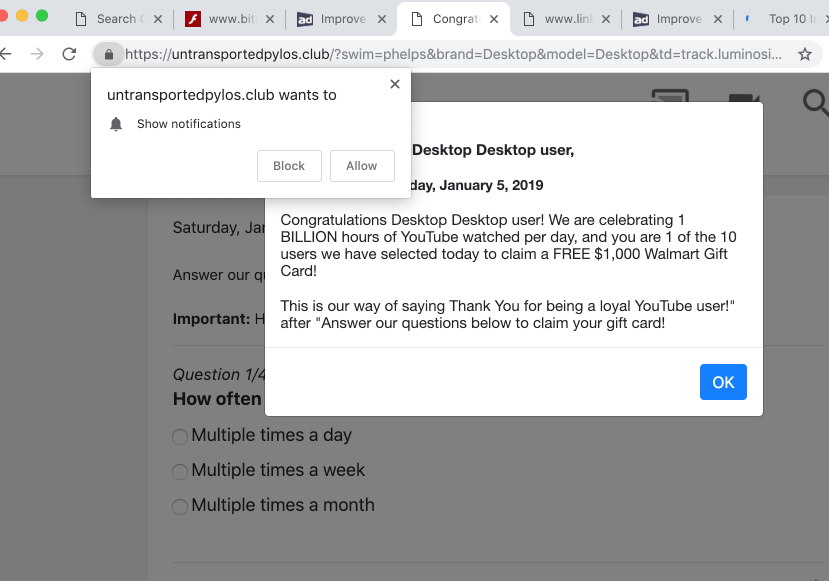Click the search magnifier icon on page
The height and width of the screenshot is (581, 829).
(815, 102)
